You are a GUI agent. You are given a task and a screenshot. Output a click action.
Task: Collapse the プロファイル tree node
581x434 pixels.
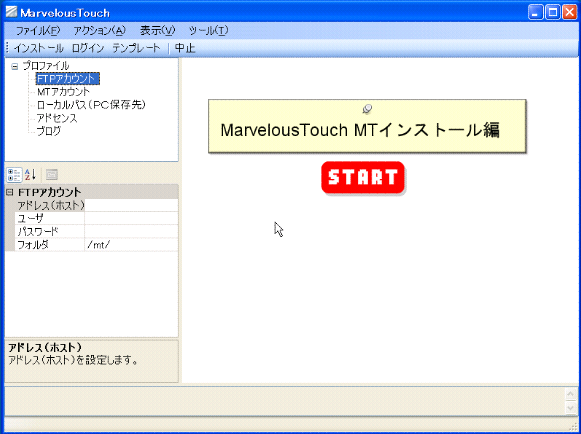tap(14, 67)
